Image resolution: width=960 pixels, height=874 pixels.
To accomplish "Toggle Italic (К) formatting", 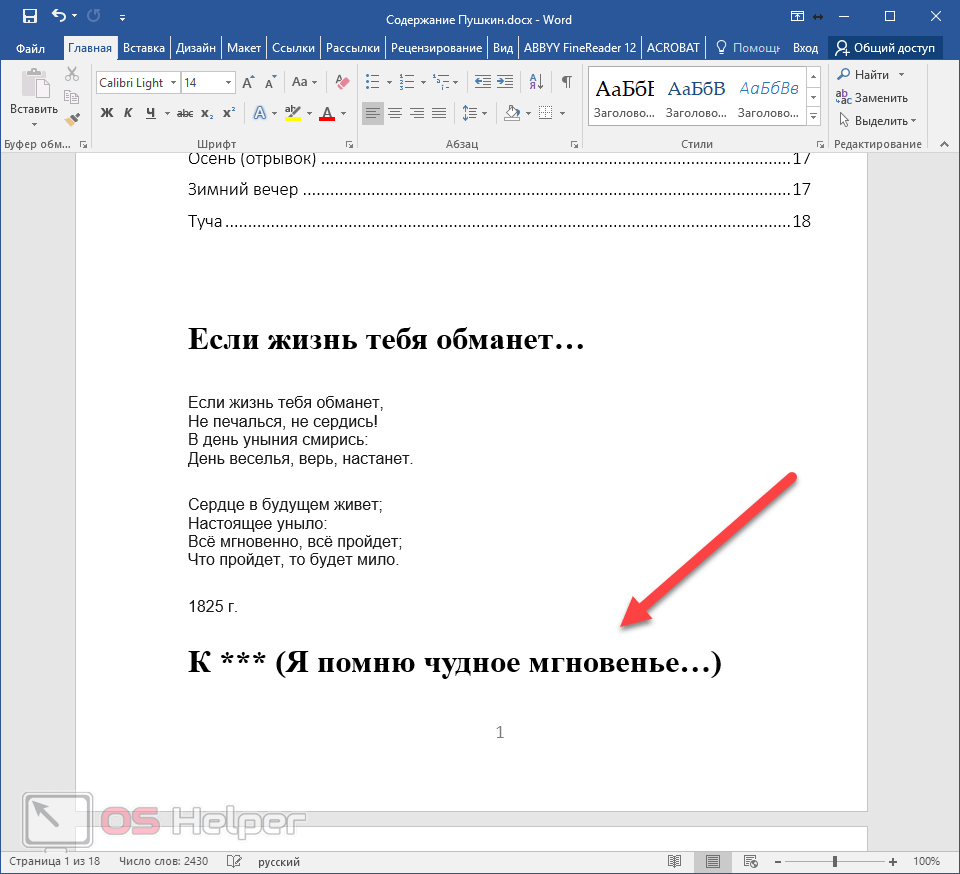I will tap(128, 113).
